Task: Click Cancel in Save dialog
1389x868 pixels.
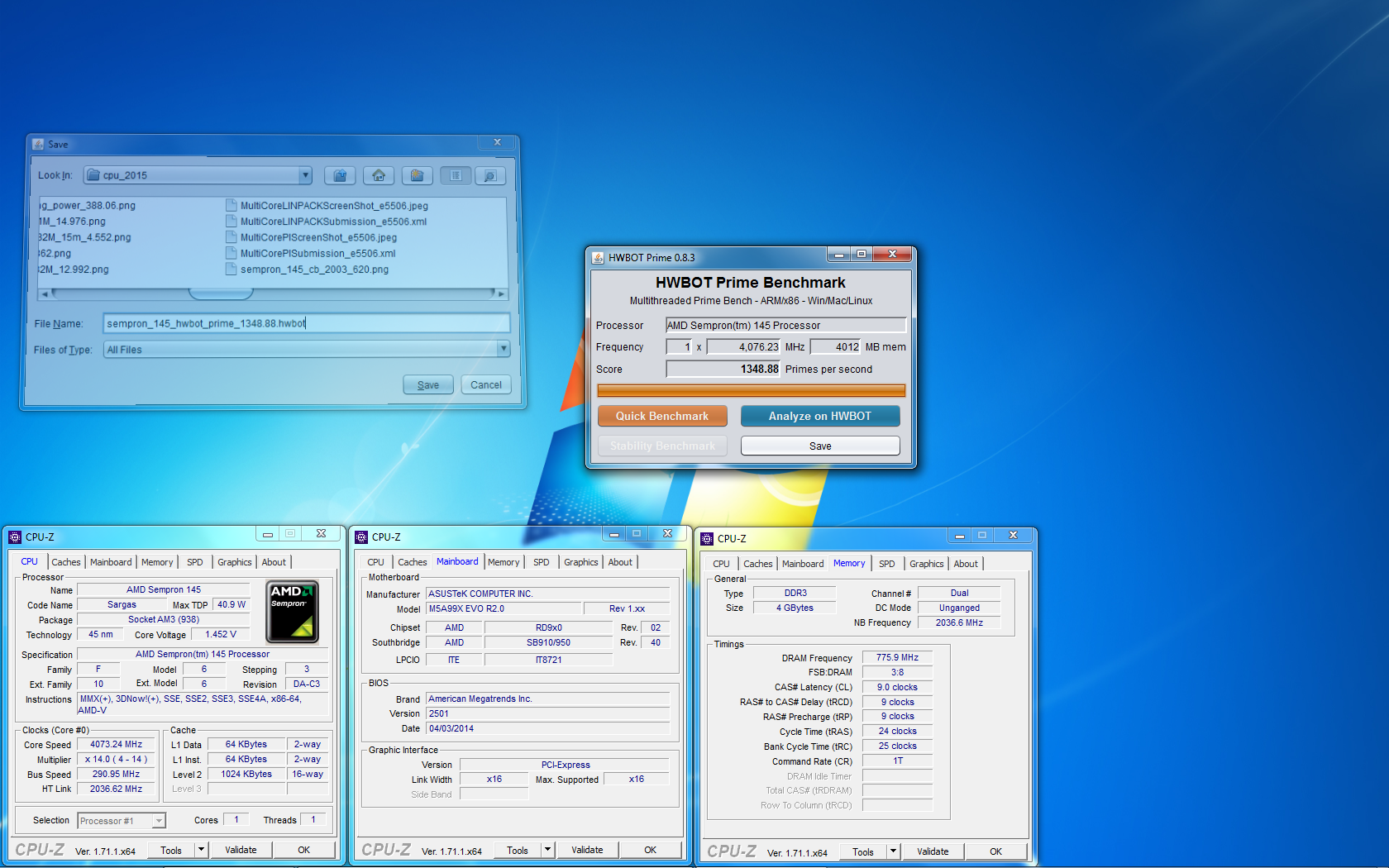Action: [x=486, y=384]
